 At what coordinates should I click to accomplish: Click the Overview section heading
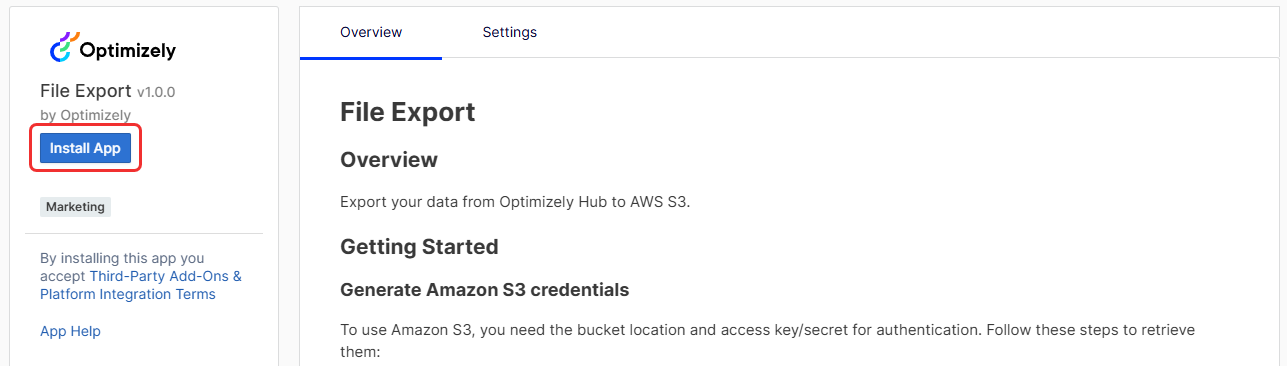[389, 160]
